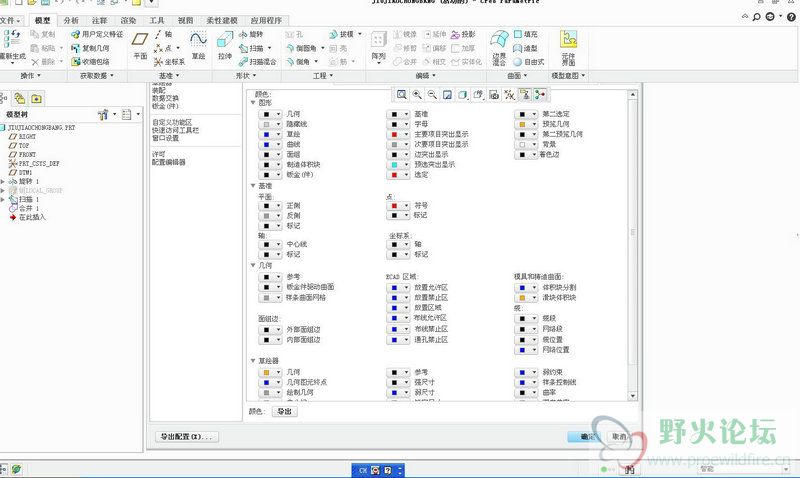Click the scroll down arrow of color list
This screenshot has height=478, width=800.
click(x=633, y=396)
